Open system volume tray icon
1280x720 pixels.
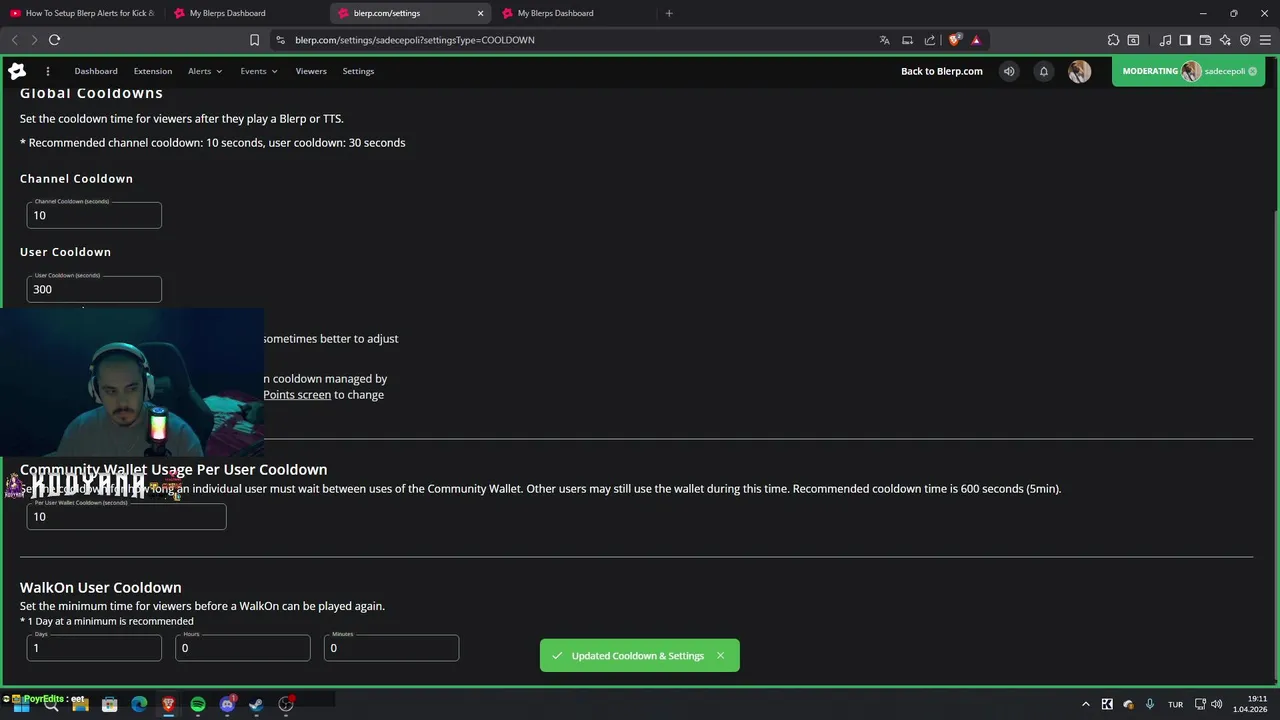[x=1217, y=704]
